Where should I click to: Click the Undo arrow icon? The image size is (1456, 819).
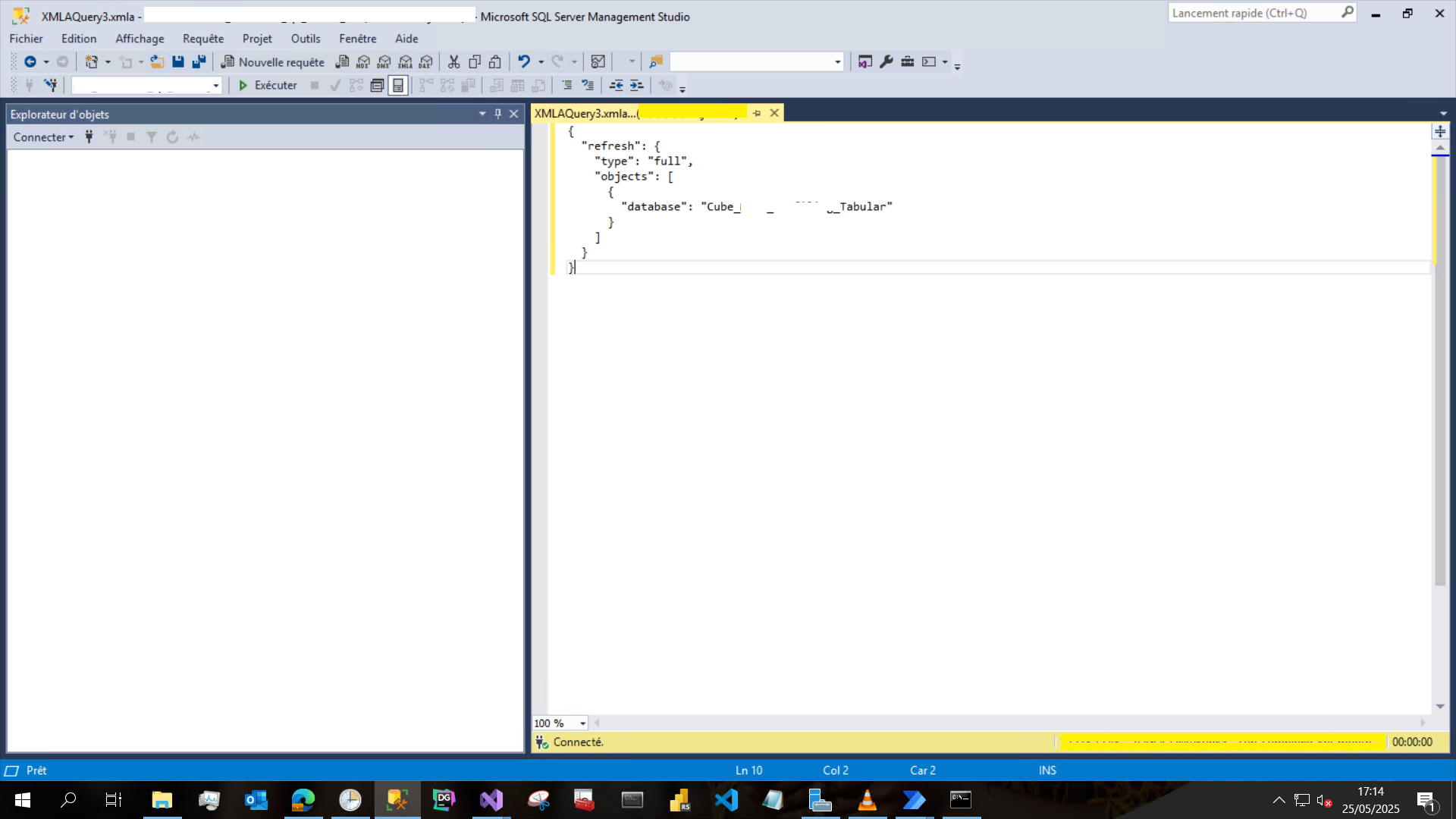524,62
